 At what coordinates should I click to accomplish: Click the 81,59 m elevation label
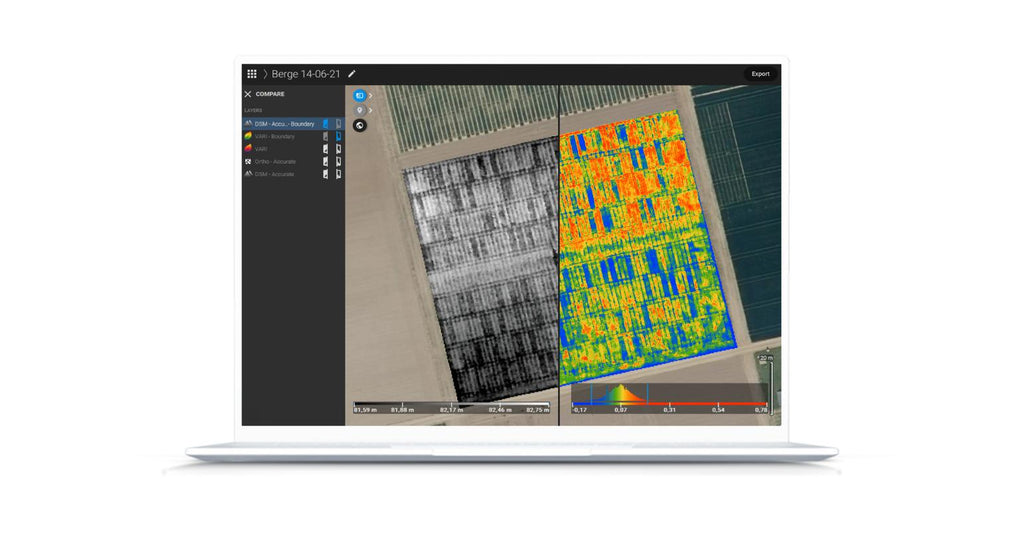365,410
